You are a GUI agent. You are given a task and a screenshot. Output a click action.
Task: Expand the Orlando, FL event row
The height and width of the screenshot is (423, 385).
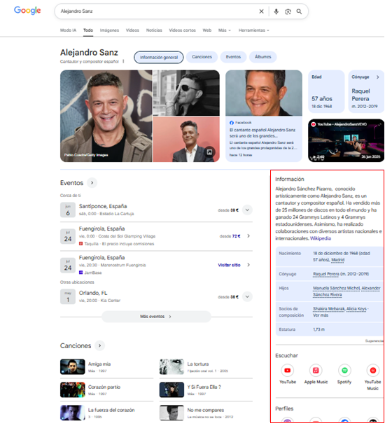point(247,297)
